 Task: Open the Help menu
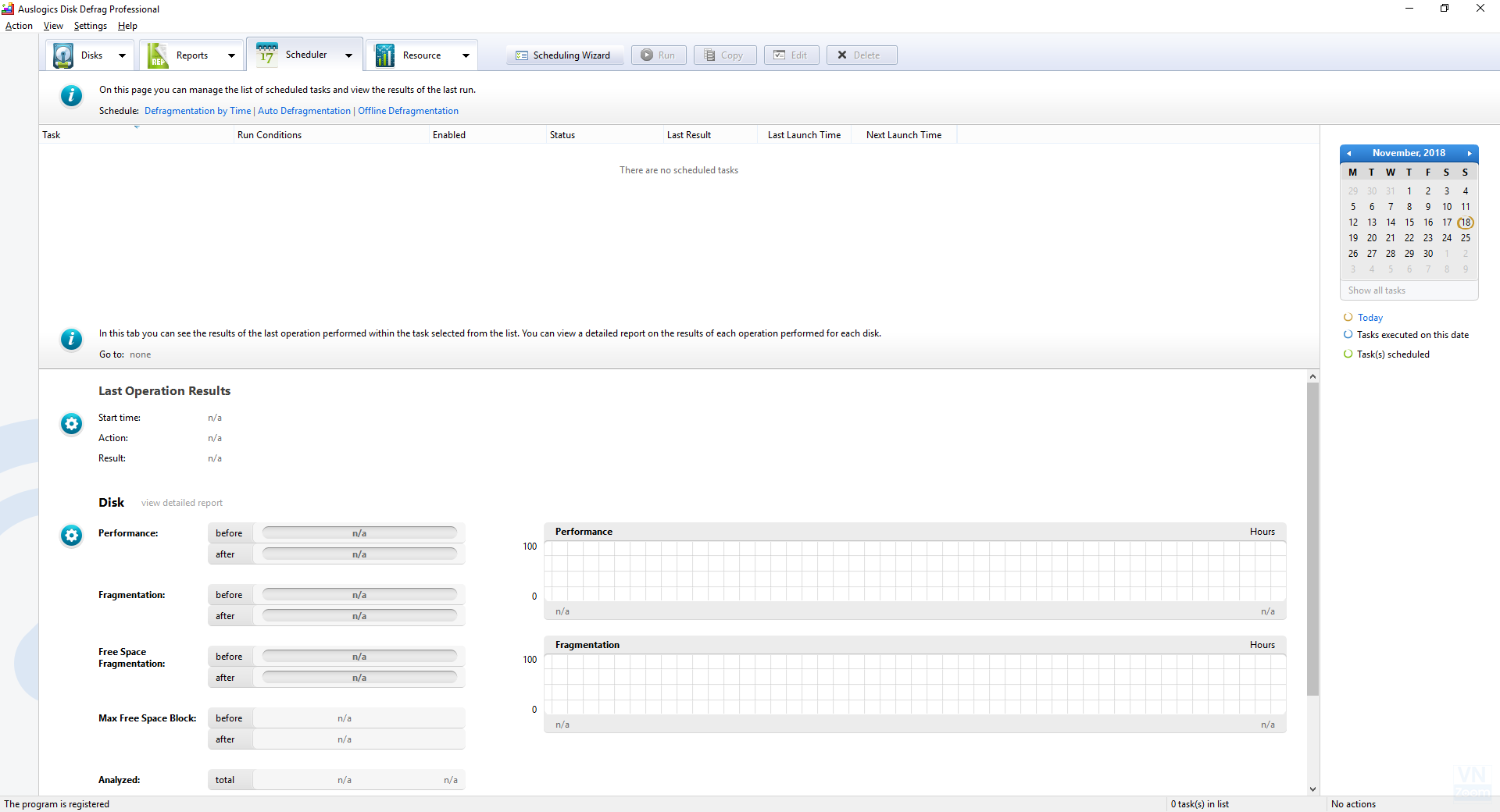click(x=127, y=26)
